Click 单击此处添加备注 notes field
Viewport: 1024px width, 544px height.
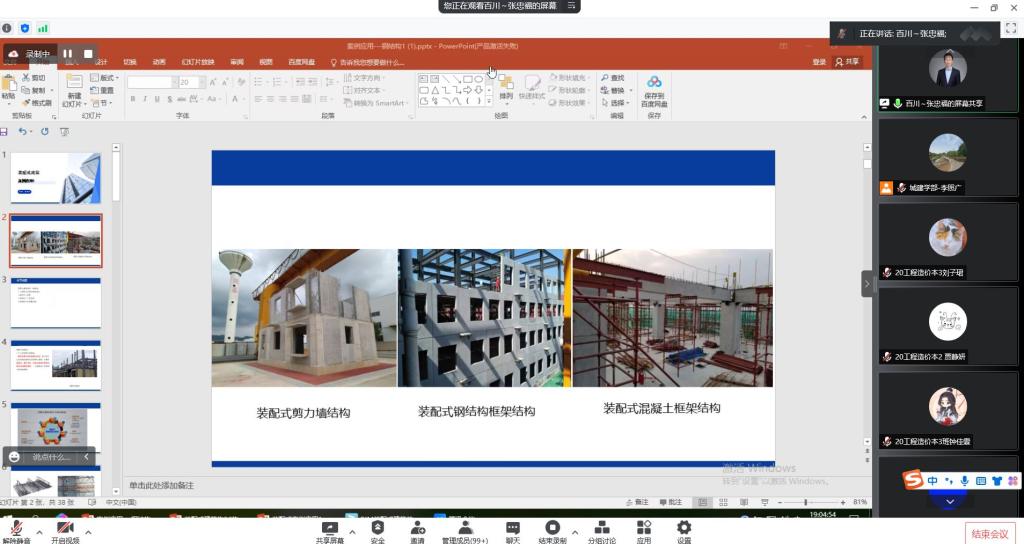point(162,485)
